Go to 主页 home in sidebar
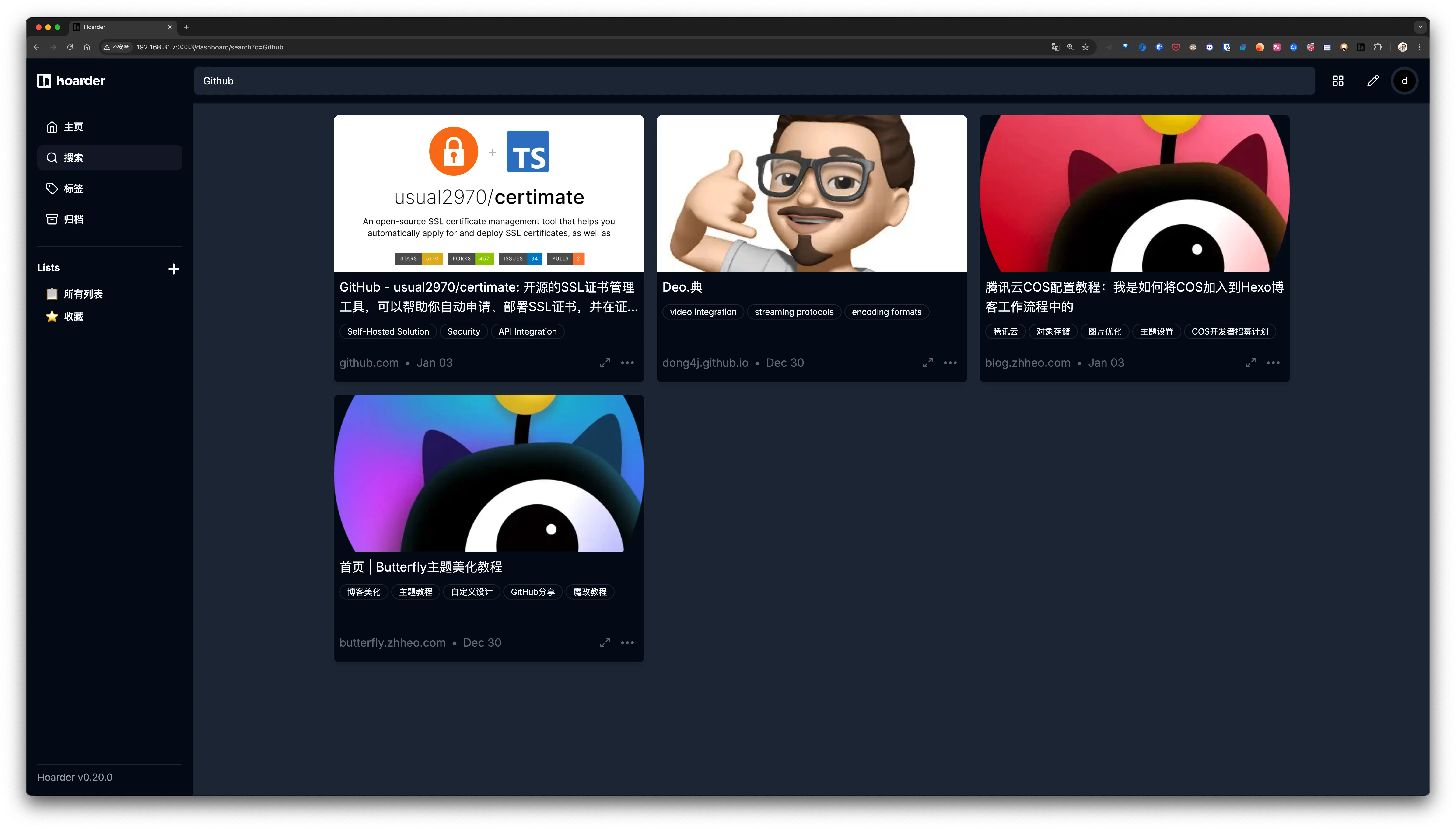This screenshot has width=1456, height=830. 73,126
